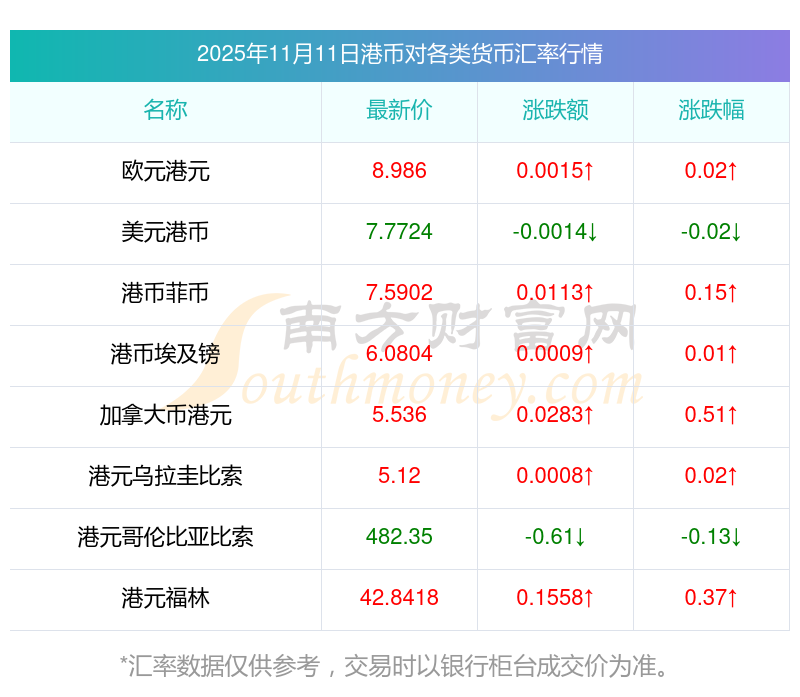Click the price 42.8418
Image resolution: width=800 pixels, height=697 pixels.
click(x=399, y=598)
